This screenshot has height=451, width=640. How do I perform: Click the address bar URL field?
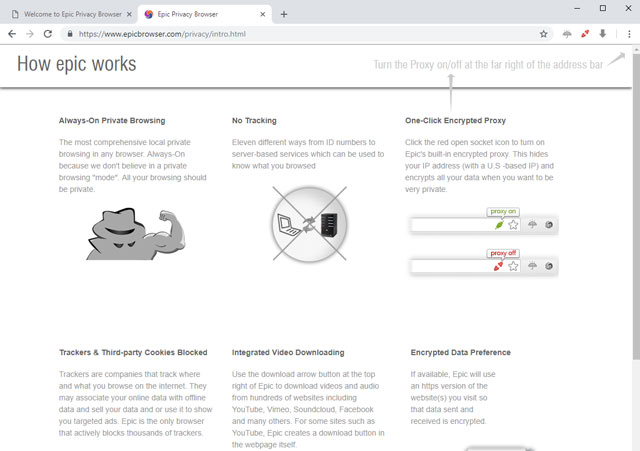click(306, 34)
